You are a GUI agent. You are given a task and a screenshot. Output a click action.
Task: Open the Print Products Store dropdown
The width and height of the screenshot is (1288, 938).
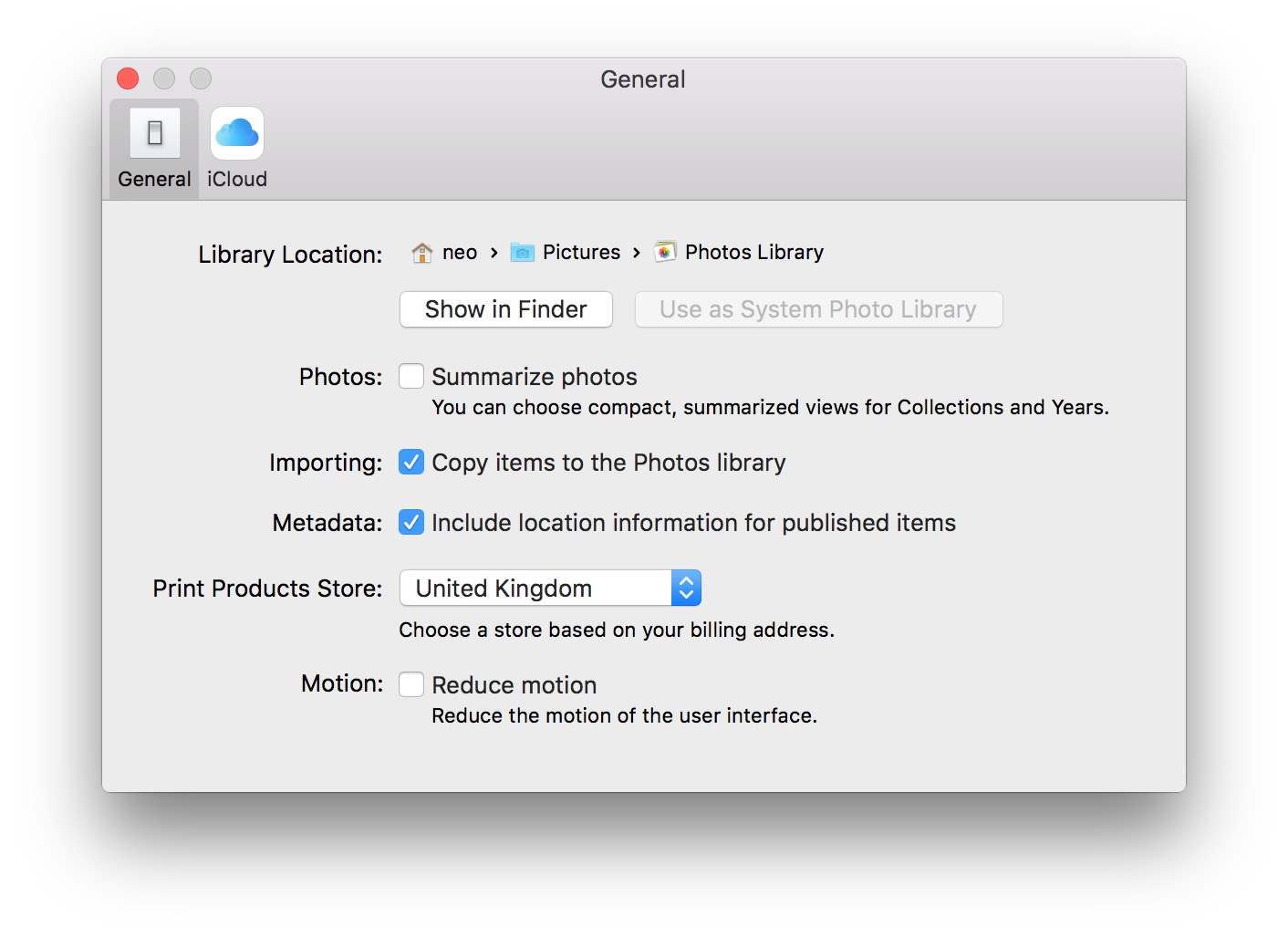coord(550,588)
